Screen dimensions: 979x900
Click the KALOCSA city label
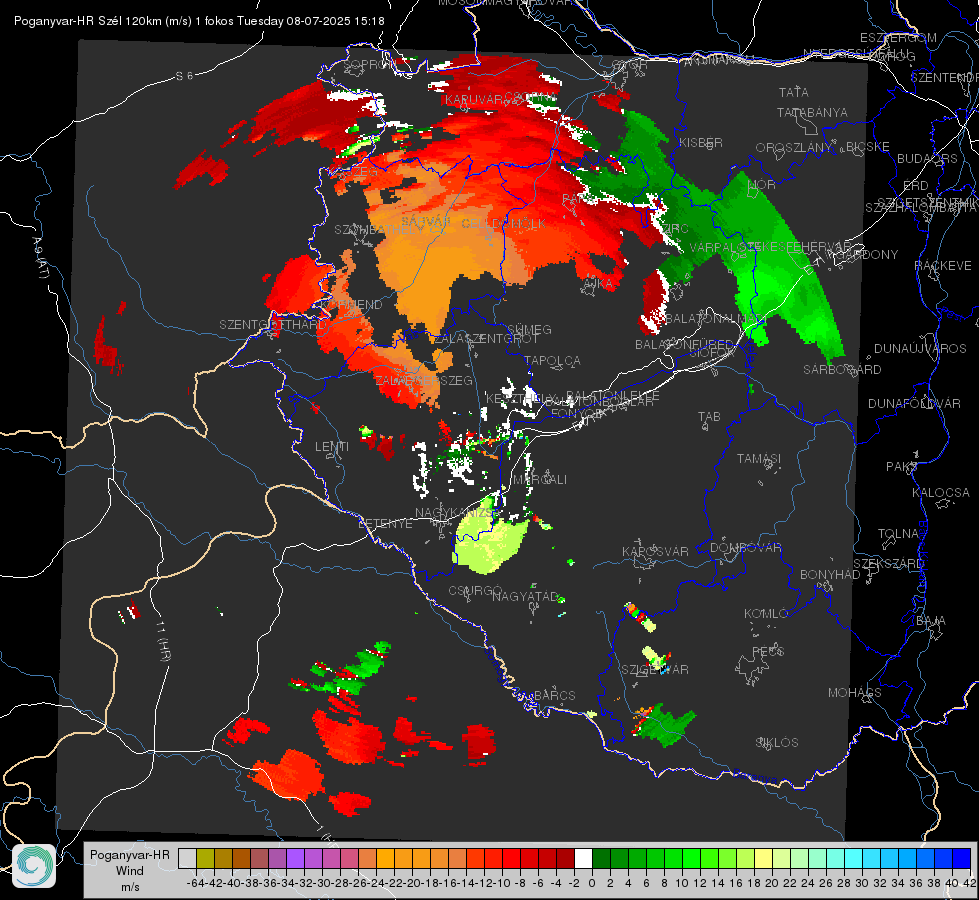point(941,492)
